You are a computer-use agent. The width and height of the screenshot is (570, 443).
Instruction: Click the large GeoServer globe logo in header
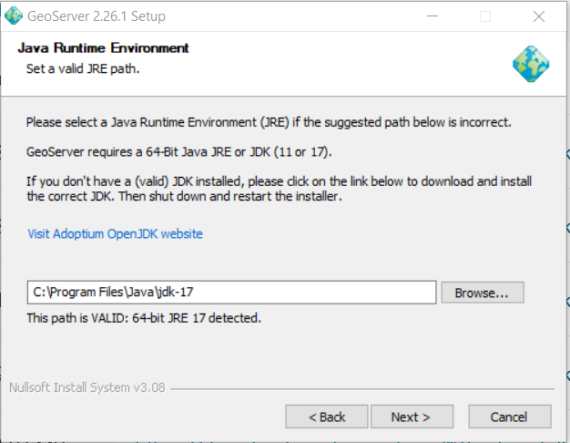[x=531, y=64]
